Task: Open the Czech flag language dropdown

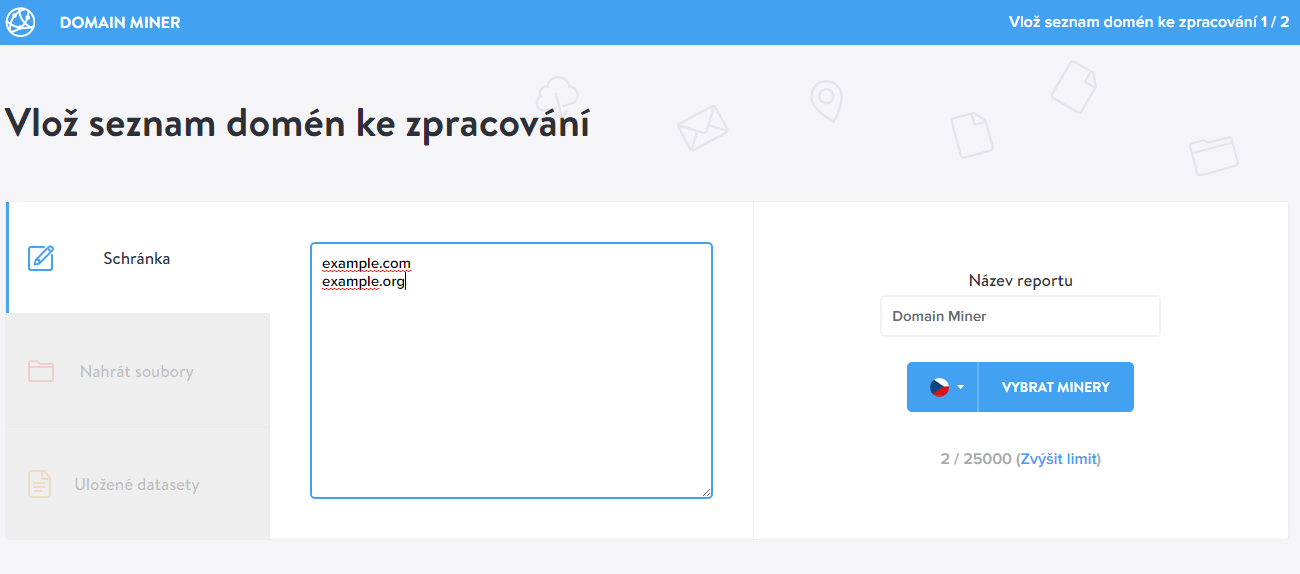Action: click(942, 387)
